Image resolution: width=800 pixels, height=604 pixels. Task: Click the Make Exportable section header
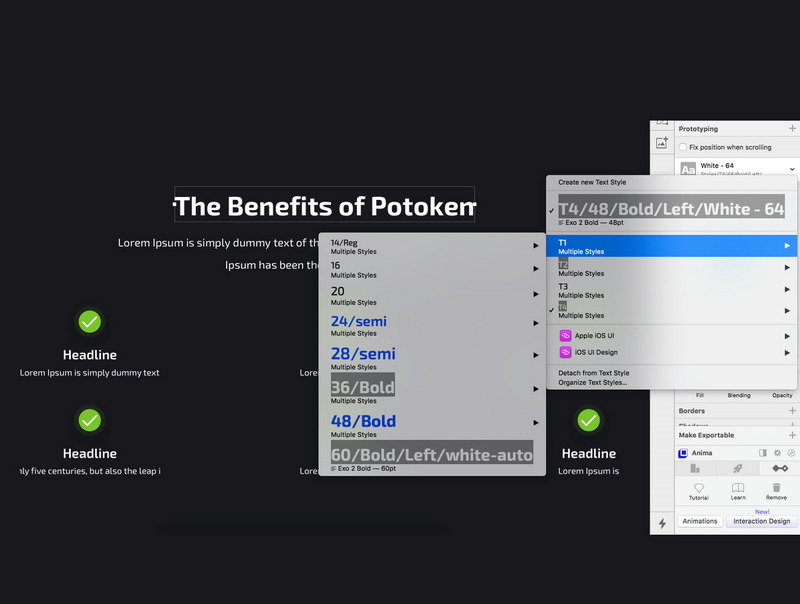[706, 435]
